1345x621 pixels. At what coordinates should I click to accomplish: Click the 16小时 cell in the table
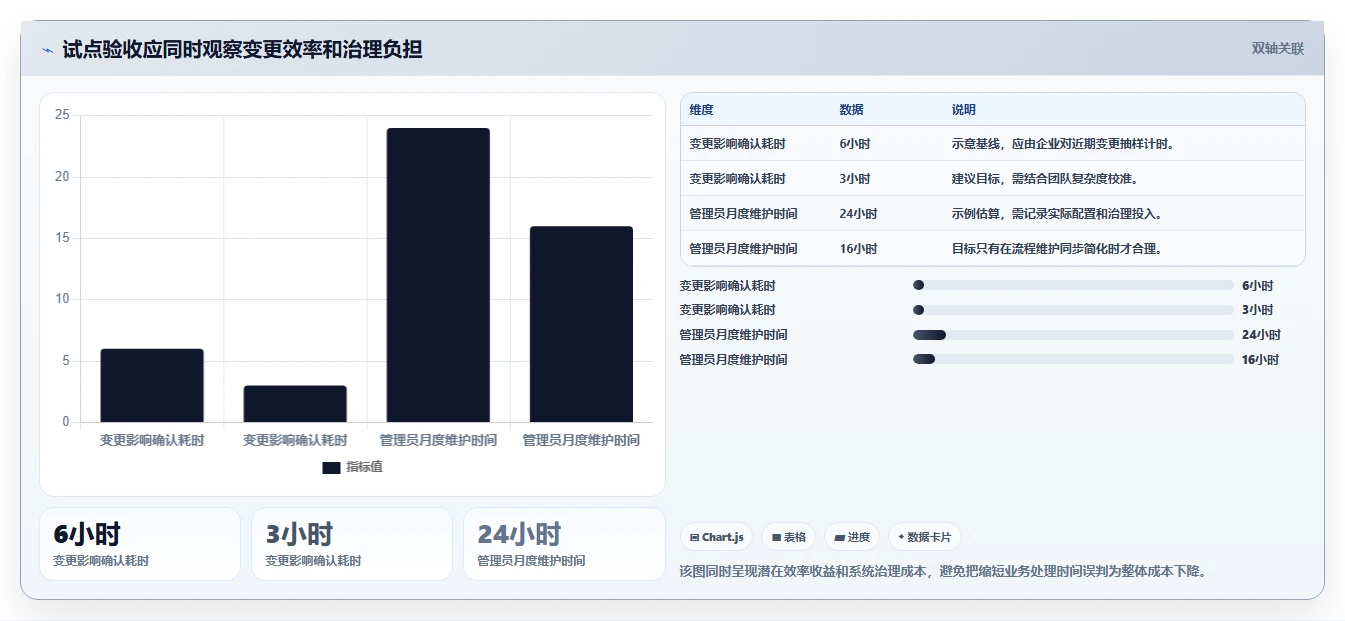tap(859, 249)
